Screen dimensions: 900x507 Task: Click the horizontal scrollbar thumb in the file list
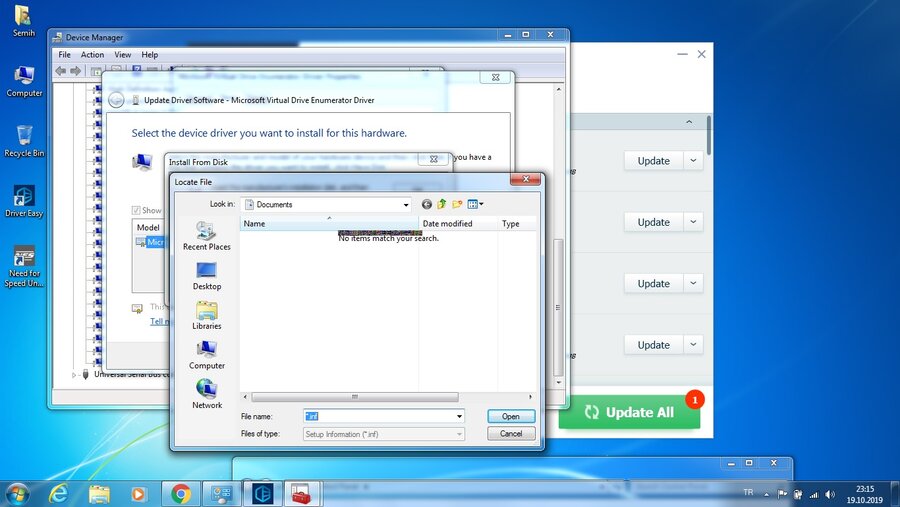[355, 397]
